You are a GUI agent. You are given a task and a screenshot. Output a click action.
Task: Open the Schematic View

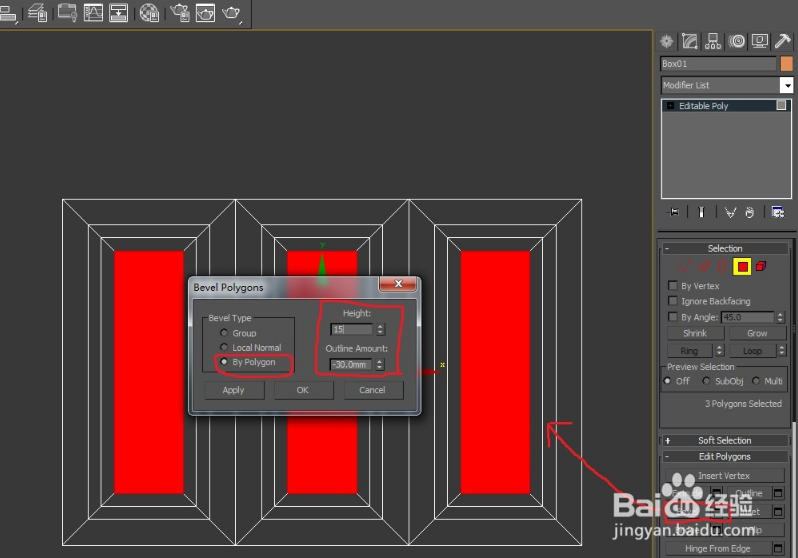[119, 12]
